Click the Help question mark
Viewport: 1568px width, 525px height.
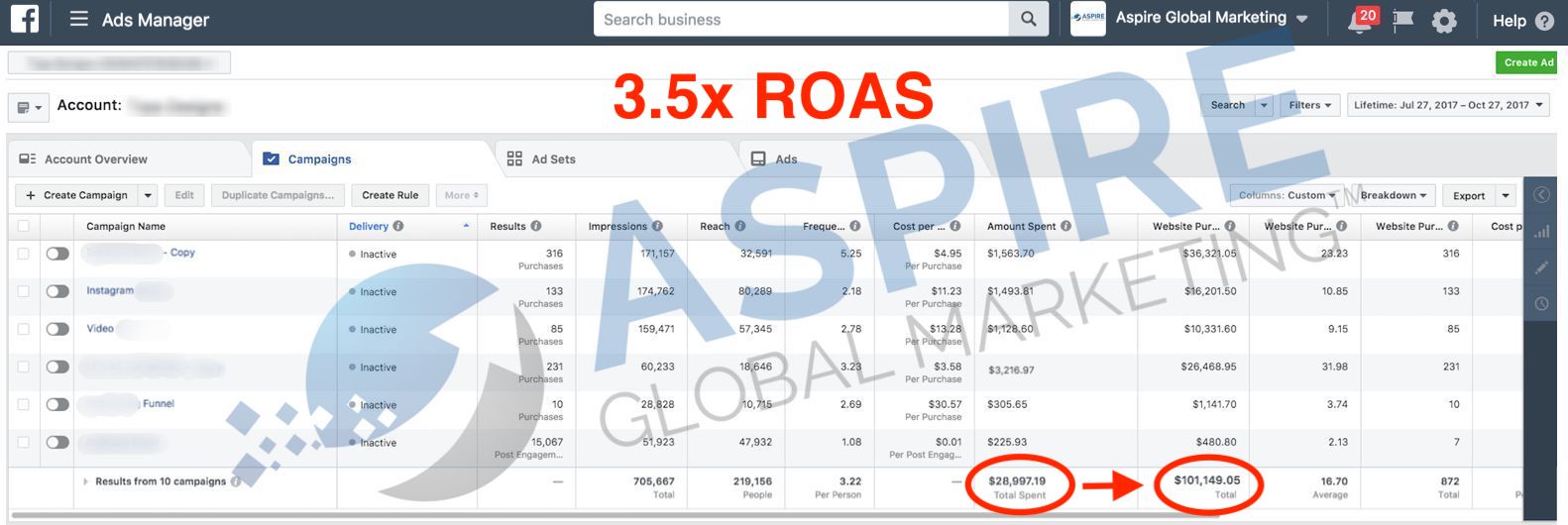tap(1543, 20)
